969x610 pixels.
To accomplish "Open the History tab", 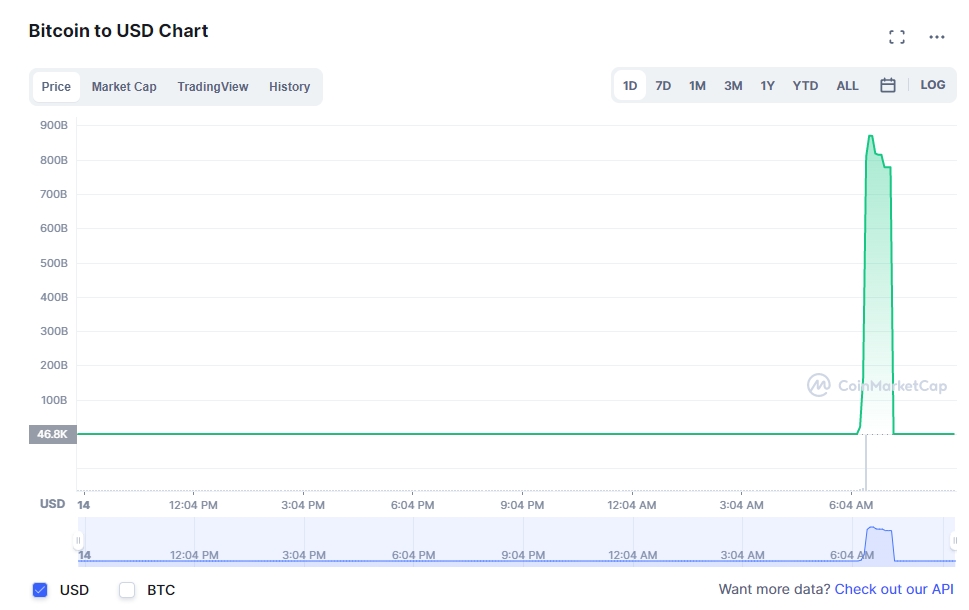I will pos(289,87).
